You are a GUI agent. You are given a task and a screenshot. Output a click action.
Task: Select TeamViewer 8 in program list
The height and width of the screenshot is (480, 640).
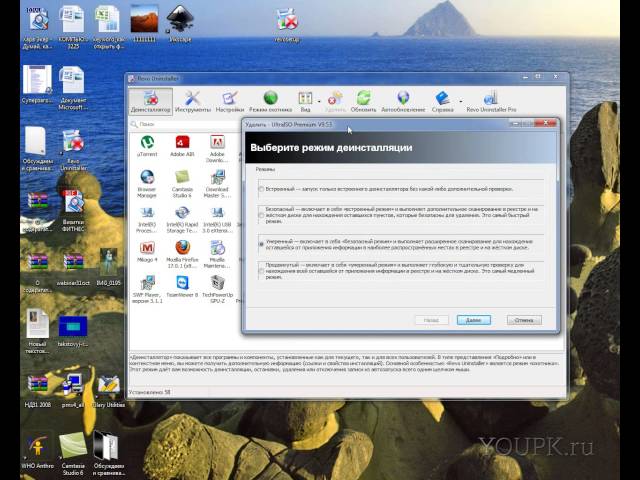click(182, 286)
